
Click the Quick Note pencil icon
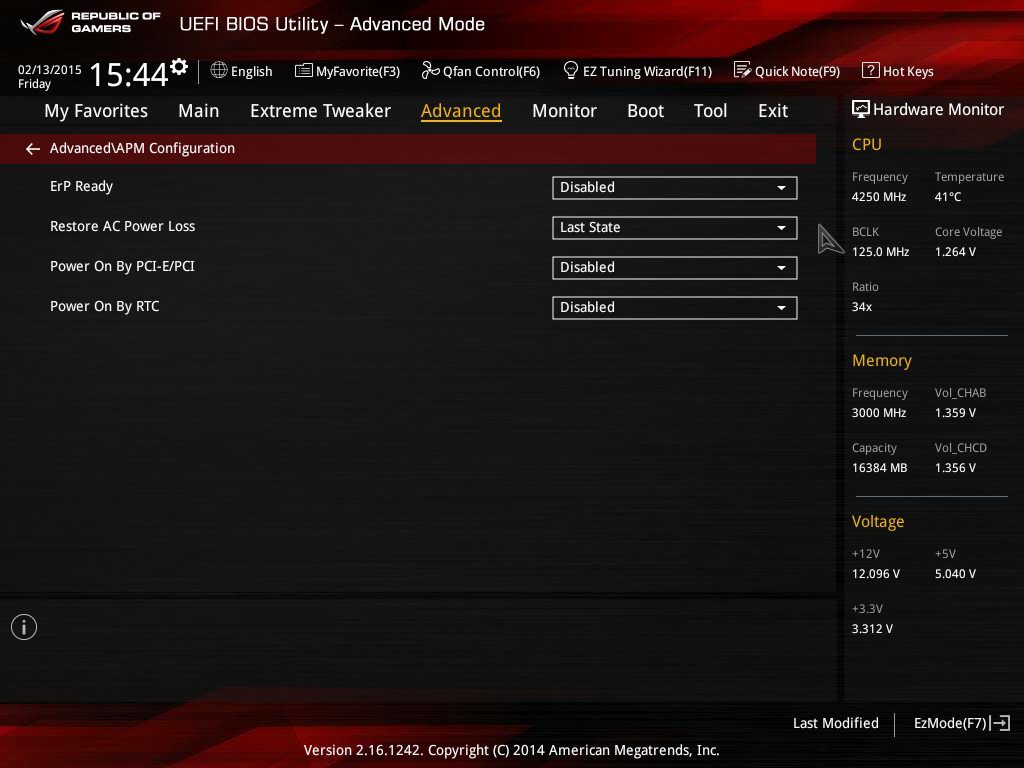743,70
